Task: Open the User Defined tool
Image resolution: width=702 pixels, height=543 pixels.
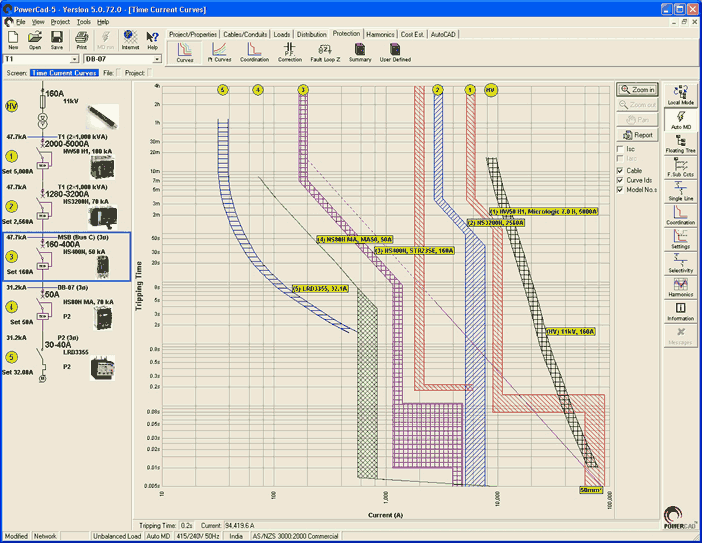Action: coord(395,53)
